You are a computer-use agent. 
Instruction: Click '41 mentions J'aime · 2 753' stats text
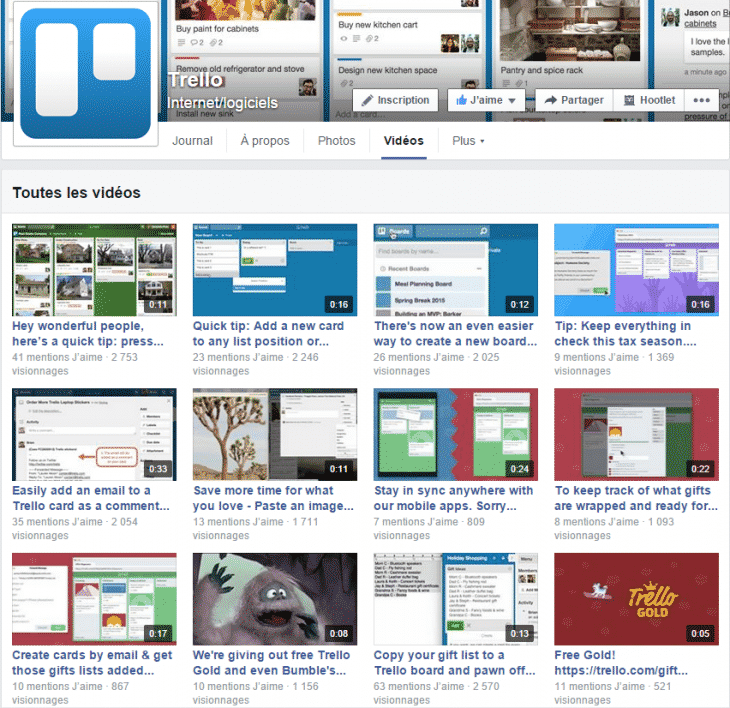[75, 357]
